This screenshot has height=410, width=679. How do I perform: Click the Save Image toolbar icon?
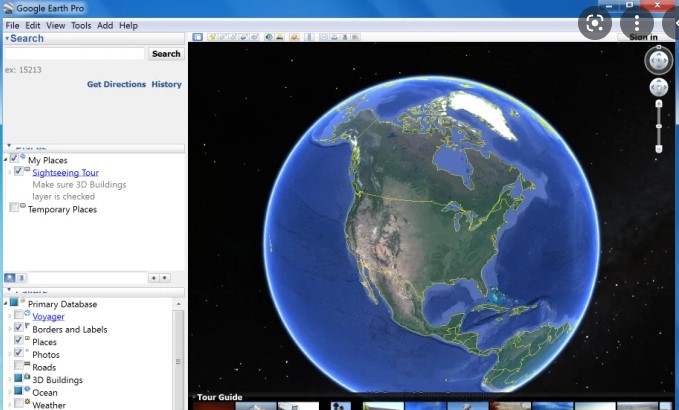pyautogui.click(x=345, y=37)
